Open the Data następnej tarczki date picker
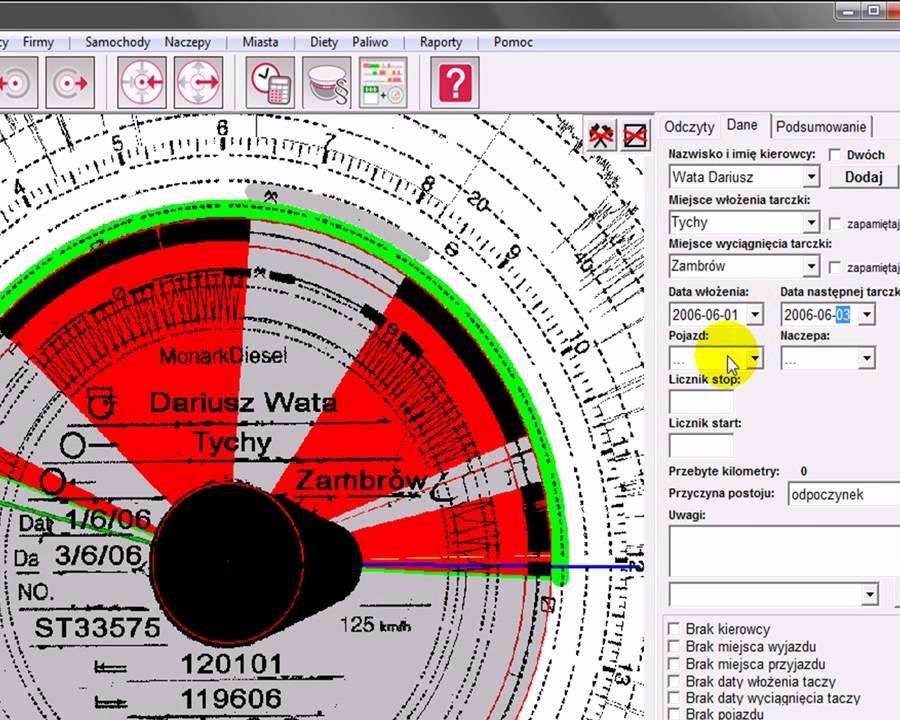This screenshot has width=900, height=720. coord(867,315)
